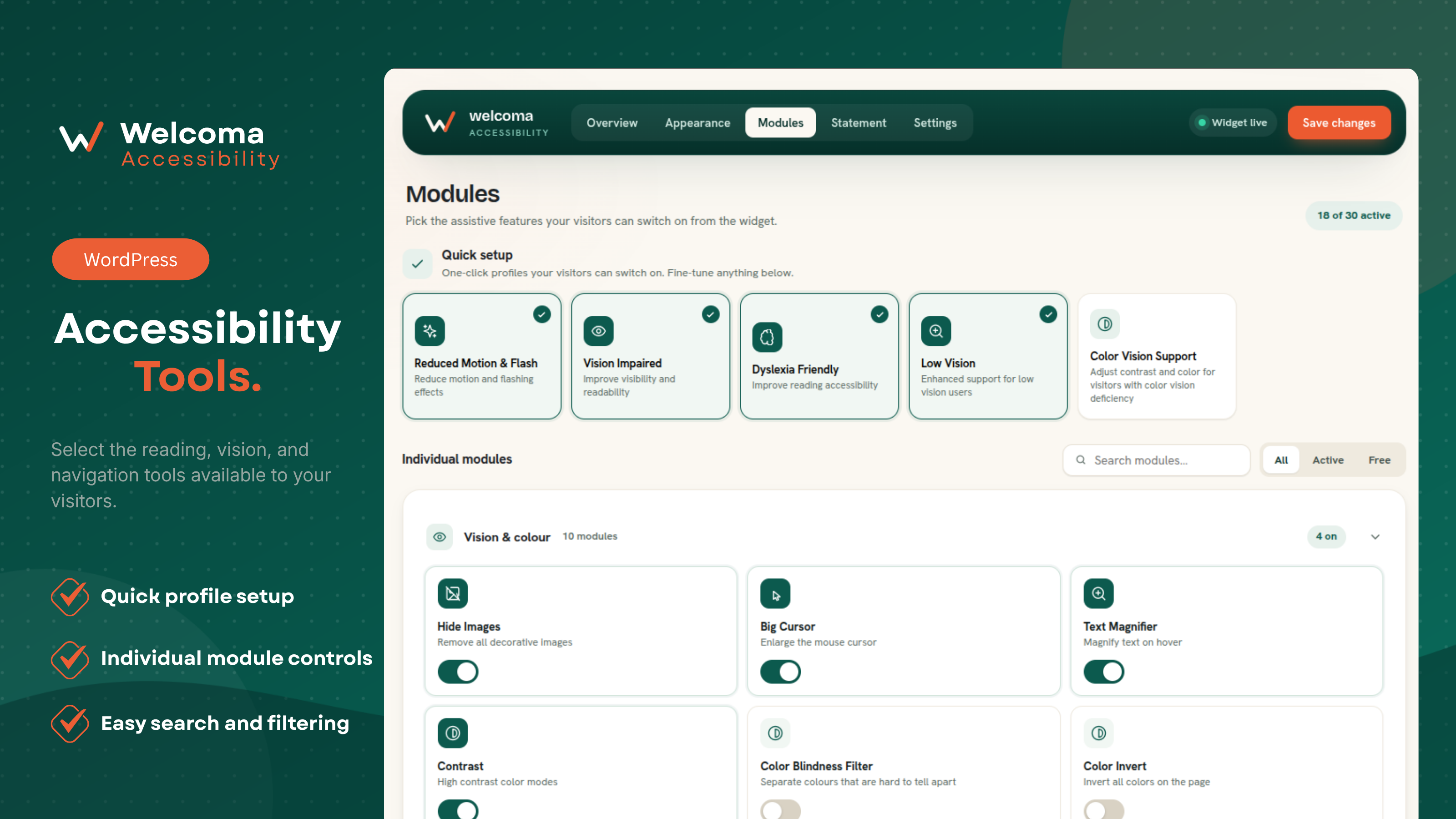This screenshot has height=819, width=1456.
Task: Uncheck the Dyslexia Friendly profile checkmark
Action: pos(880,314)
